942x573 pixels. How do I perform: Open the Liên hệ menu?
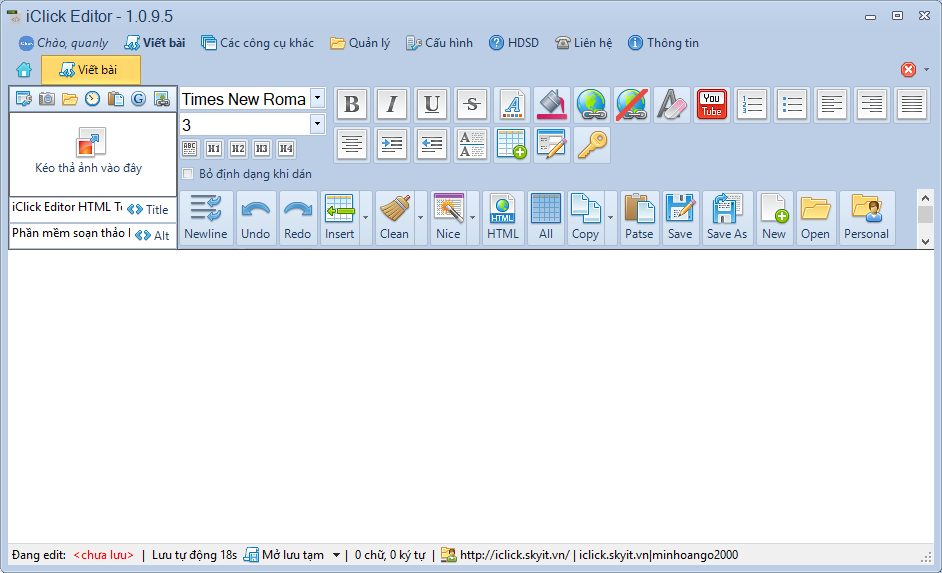[583, 43]
